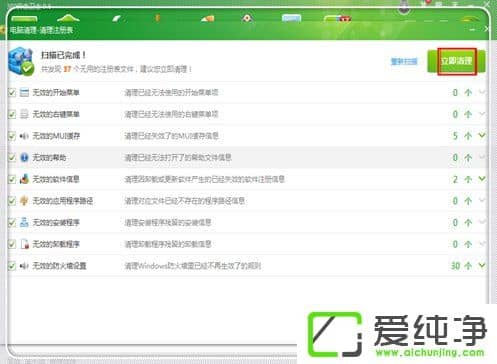This screenshot has height=364, width=497.
Task: Uncheck the 无效的卸载程序 checkbox
Action: coord(12,244)
